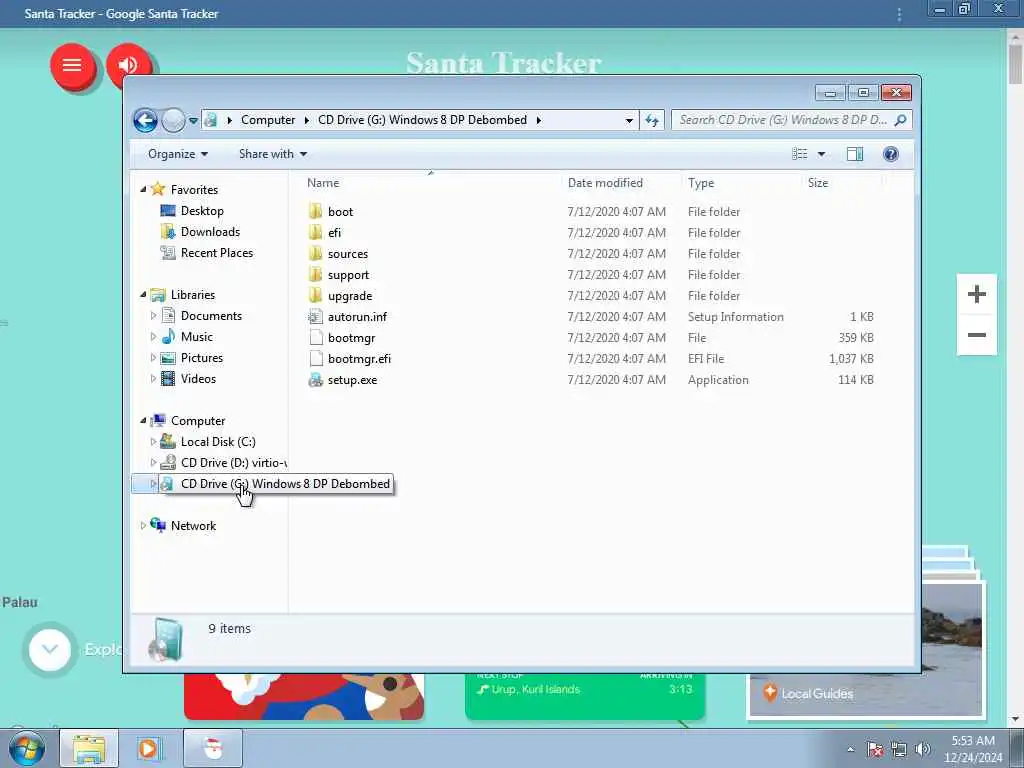Screen dimensions: 1024x768
Task: Select the bootmgr file icon
Action: coord(315,338)
